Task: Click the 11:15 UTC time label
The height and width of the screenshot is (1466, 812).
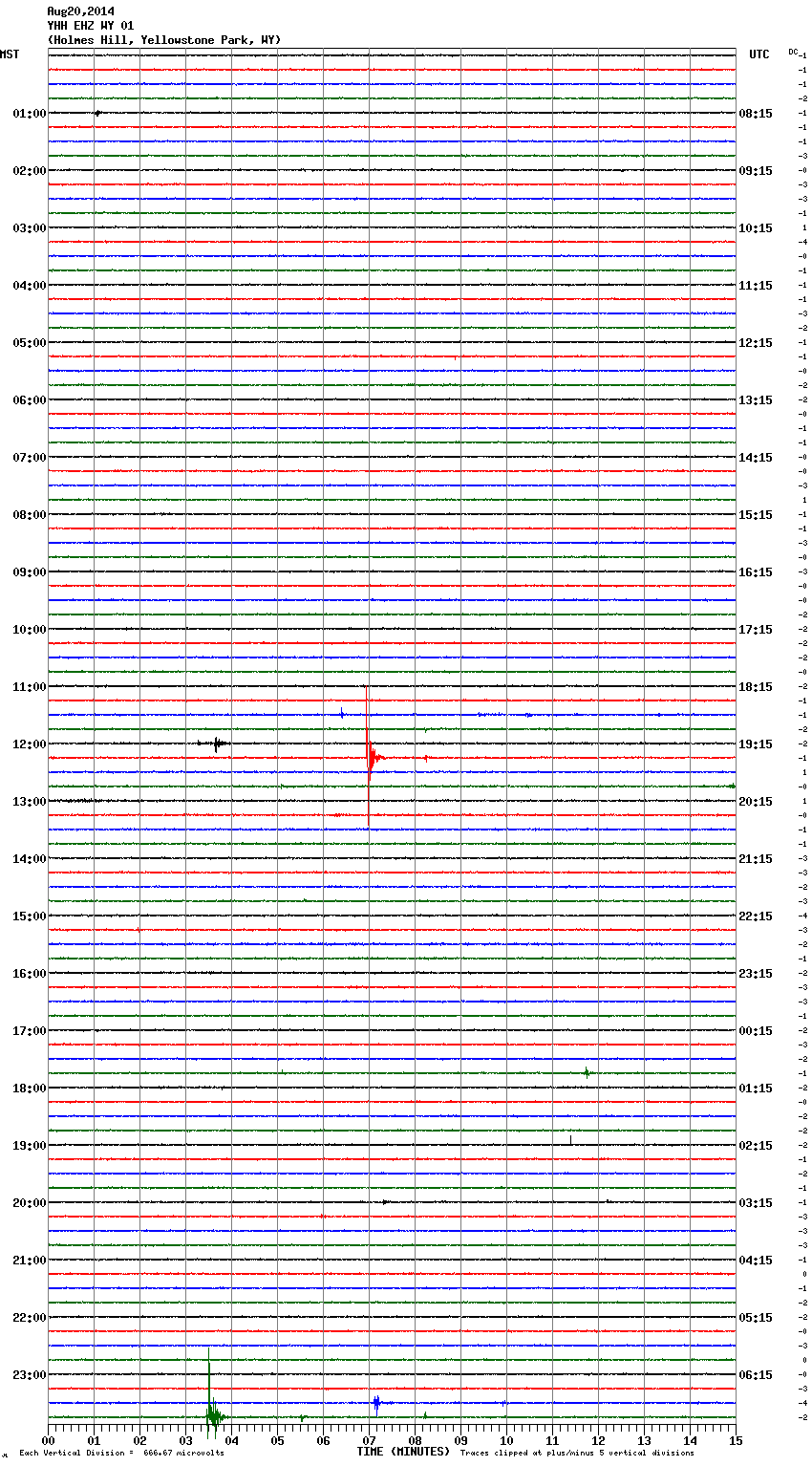Action: [756, 286]
